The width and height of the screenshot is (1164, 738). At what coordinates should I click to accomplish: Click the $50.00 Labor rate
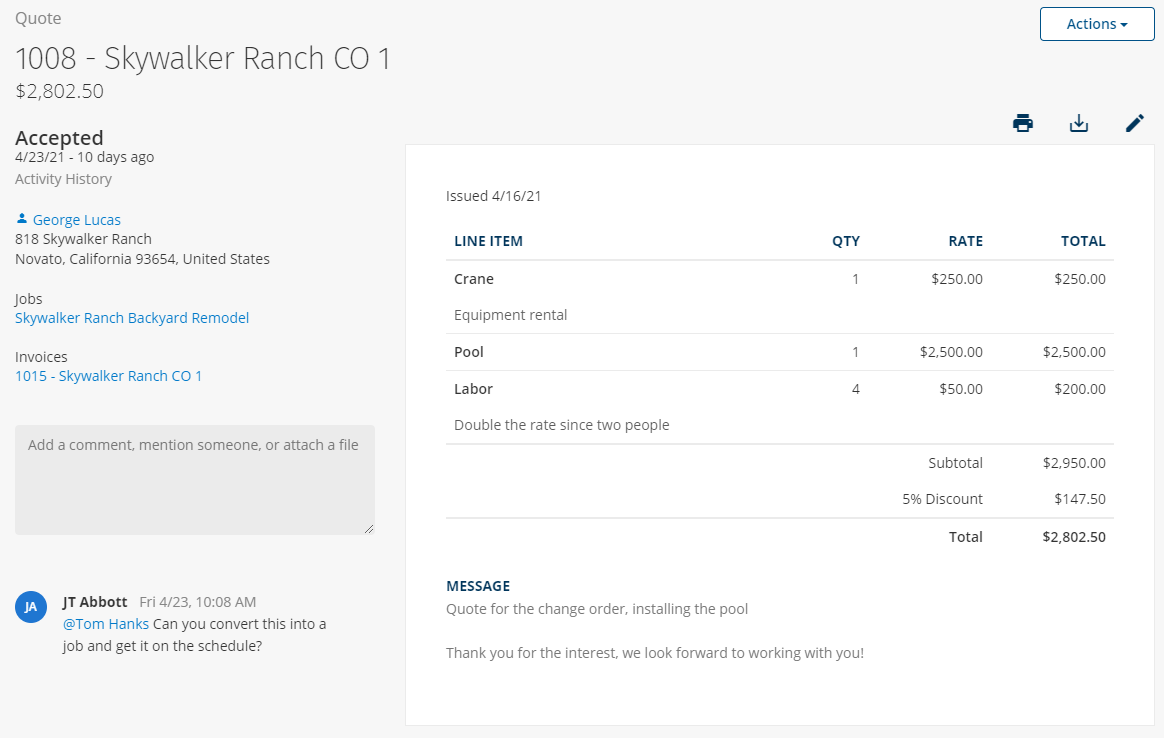tap(961, 389)
